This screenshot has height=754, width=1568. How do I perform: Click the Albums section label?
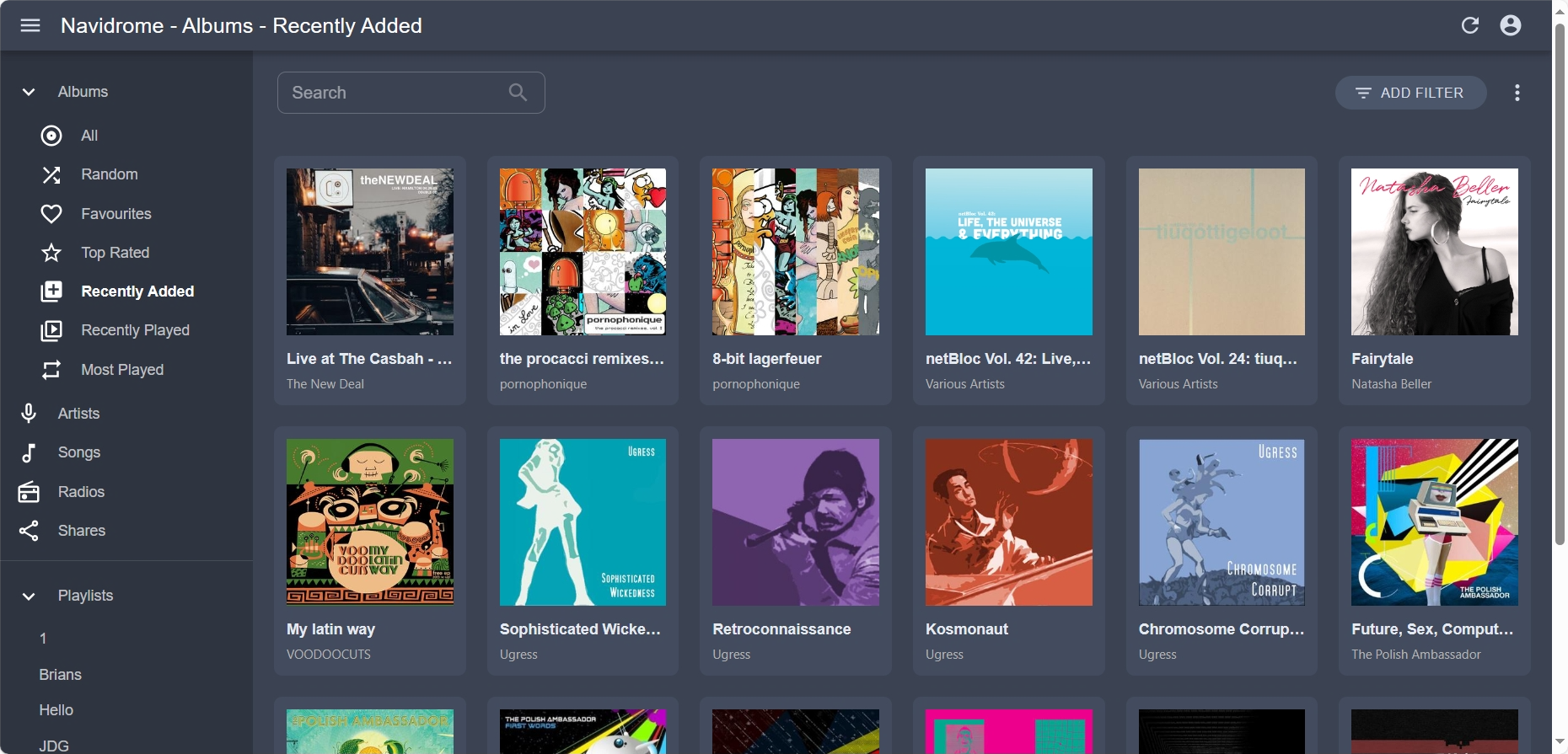(83, 92)
